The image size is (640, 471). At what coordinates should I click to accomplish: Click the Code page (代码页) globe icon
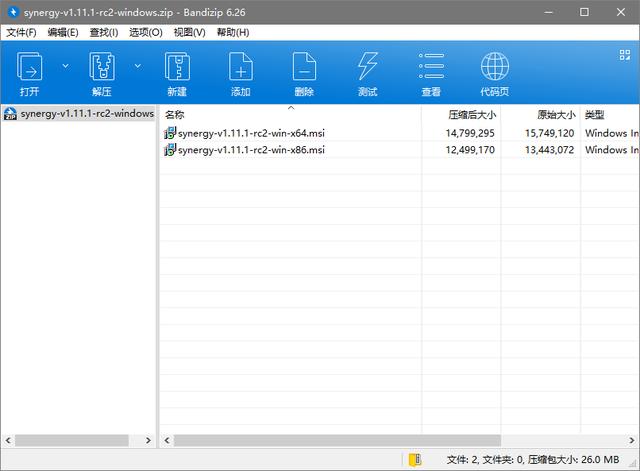pos(495,67)
